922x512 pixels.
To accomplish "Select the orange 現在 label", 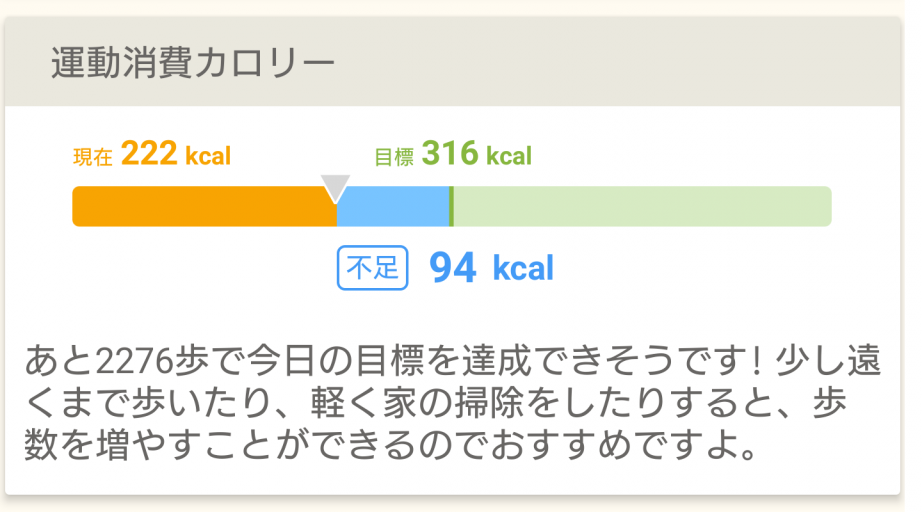I will pyautogui.click(x=93, y=157).
